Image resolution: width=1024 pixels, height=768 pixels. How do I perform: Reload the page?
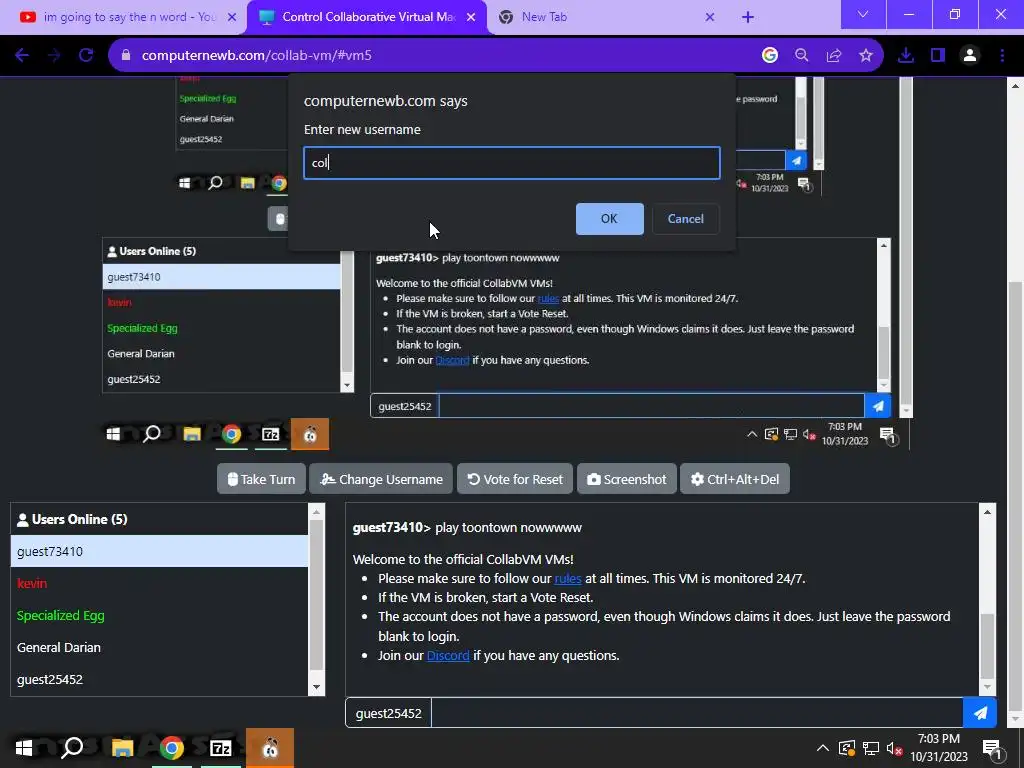click(x=86, y=56)
